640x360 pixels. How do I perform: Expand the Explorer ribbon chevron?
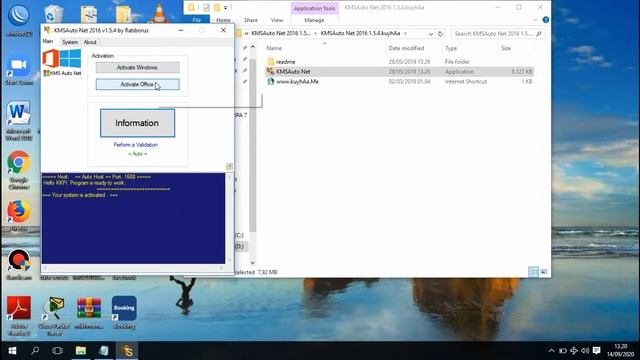[535, 20]
